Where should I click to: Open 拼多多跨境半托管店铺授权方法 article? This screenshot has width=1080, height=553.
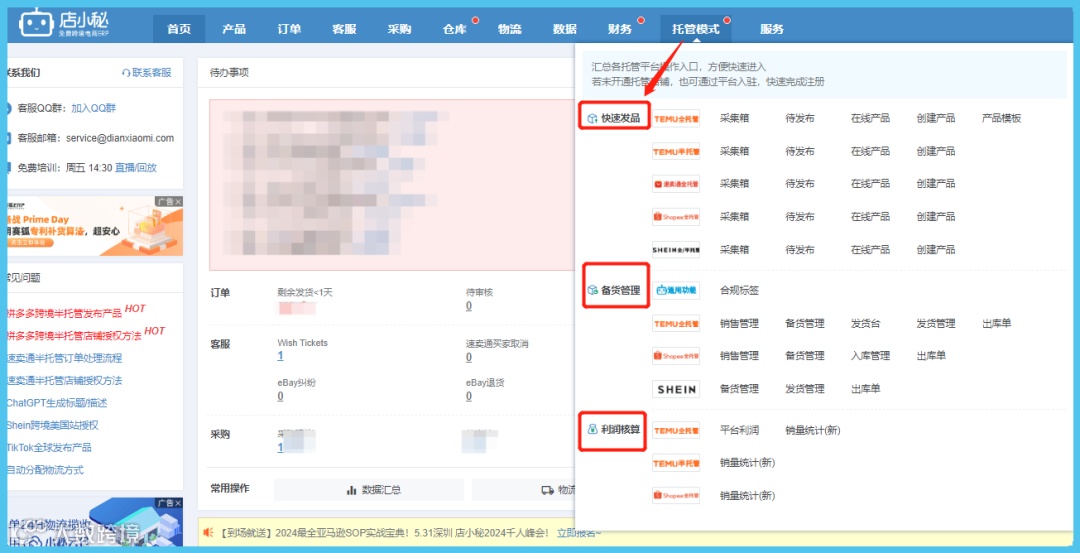74,335
